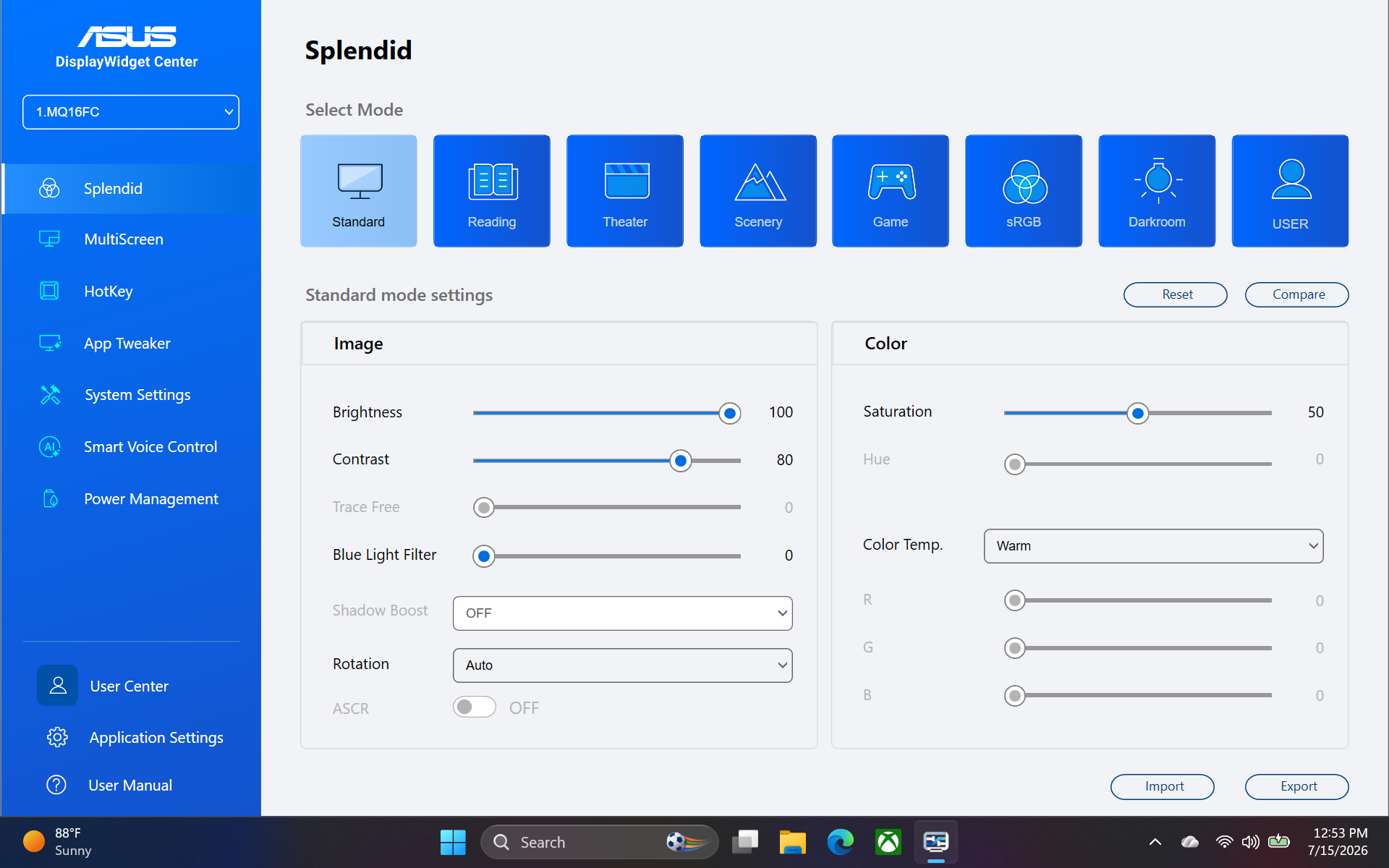Click the OneDrive cloud tray icon
The image size is (1389, 868).
coord(1190,842)
